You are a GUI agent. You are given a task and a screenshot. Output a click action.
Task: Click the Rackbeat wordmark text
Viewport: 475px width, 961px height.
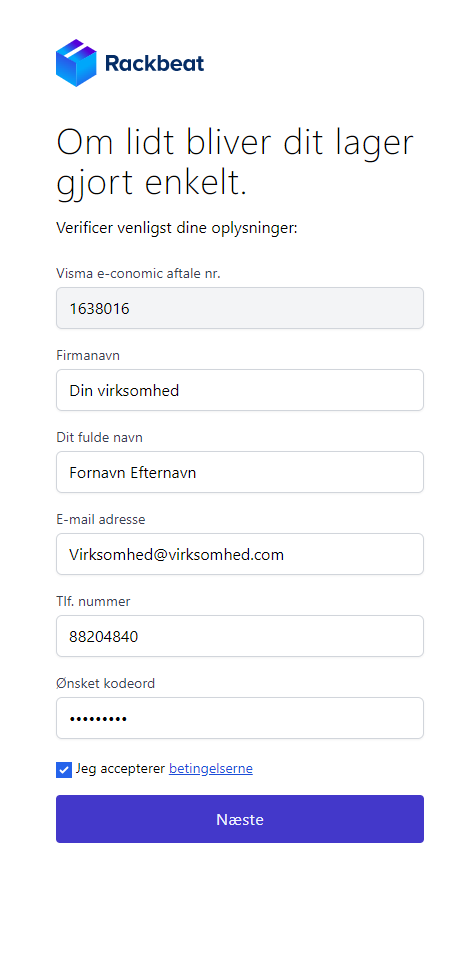pyautogui.click(x=154, y=63)
